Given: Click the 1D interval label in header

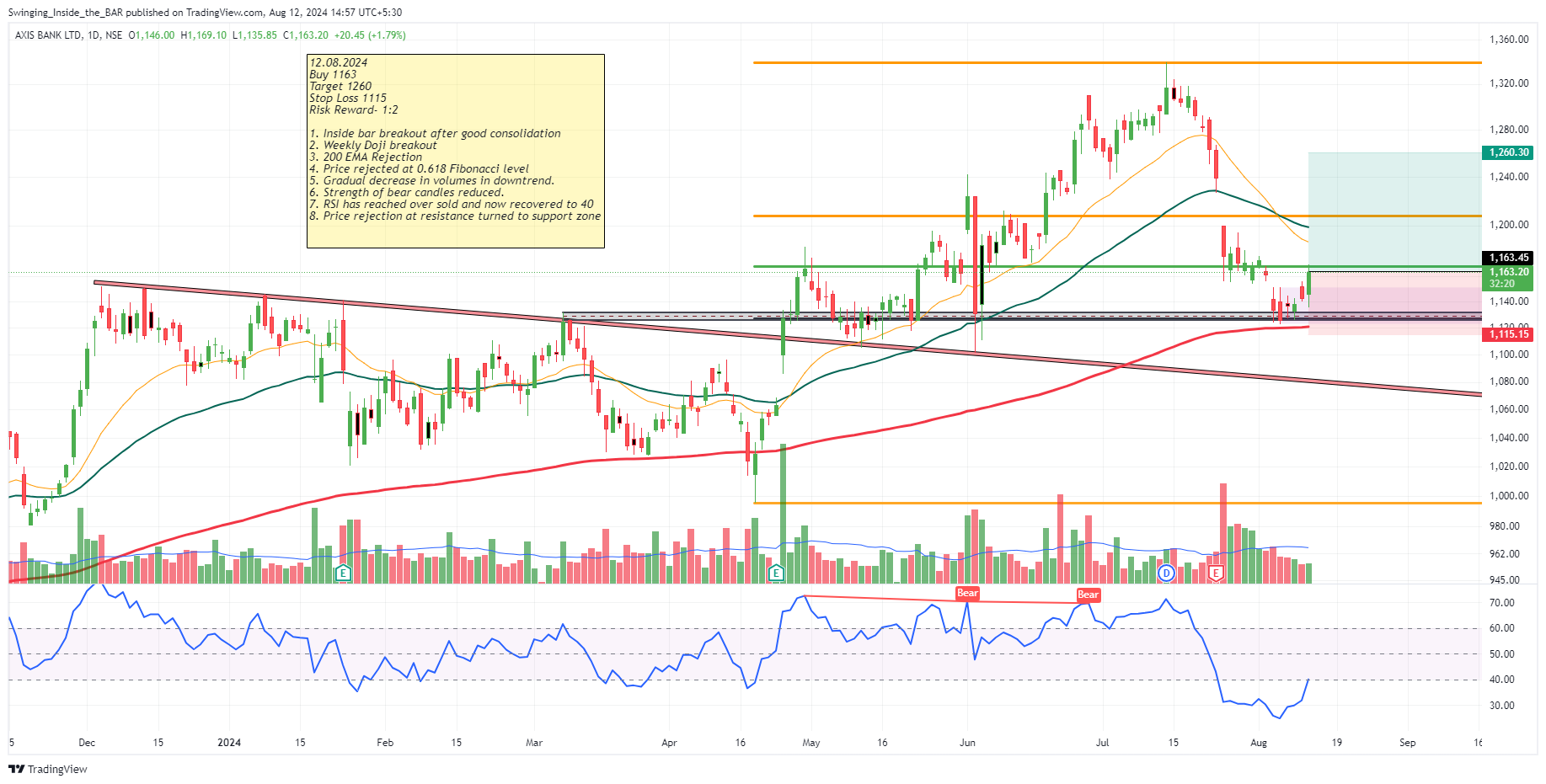Looking at the screenshot, I should [x=94, y=35].
